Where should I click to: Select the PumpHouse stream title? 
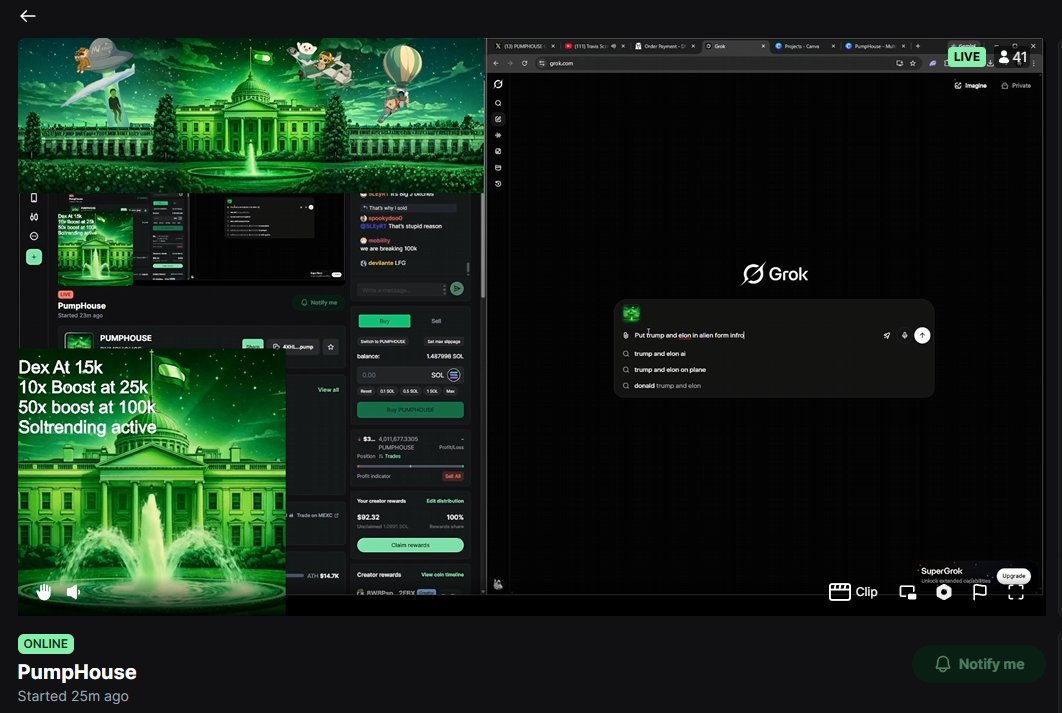pos(77,672)
